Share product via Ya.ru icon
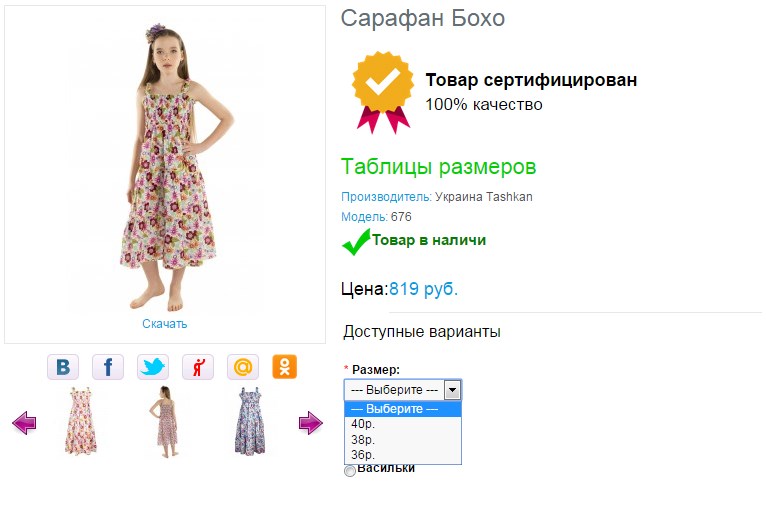 198,367
